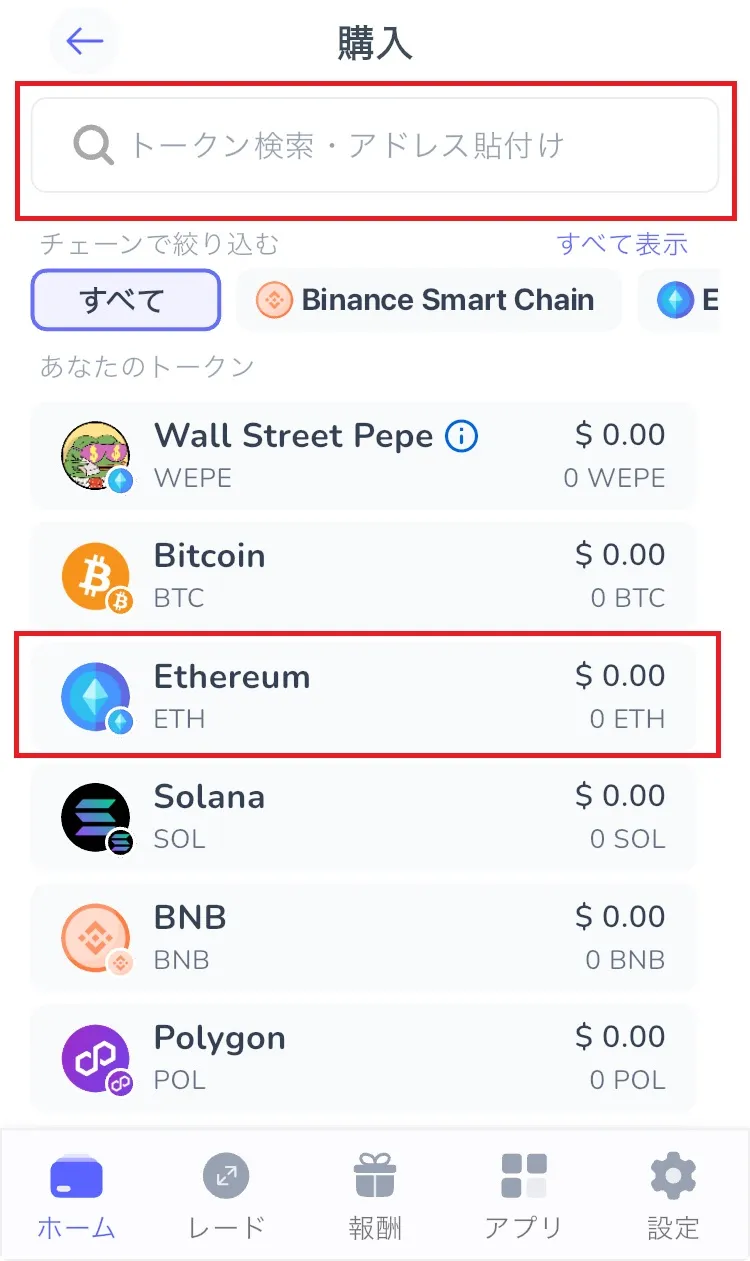Tap the Wall Street Pepe info icon
Viewport: 750px width, 1261px height.
click(x=461, y=436)
